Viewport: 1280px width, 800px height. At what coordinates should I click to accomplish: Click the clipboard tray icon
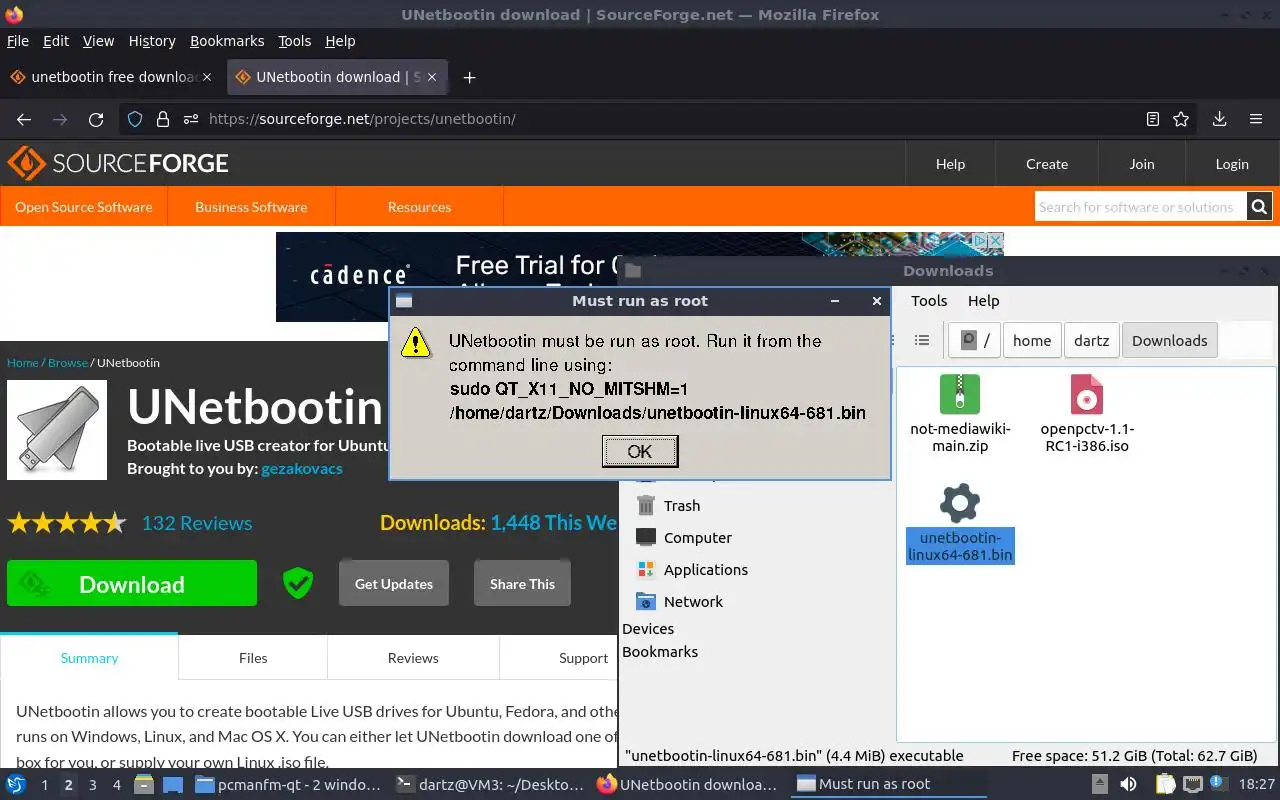click(1165, 784)
